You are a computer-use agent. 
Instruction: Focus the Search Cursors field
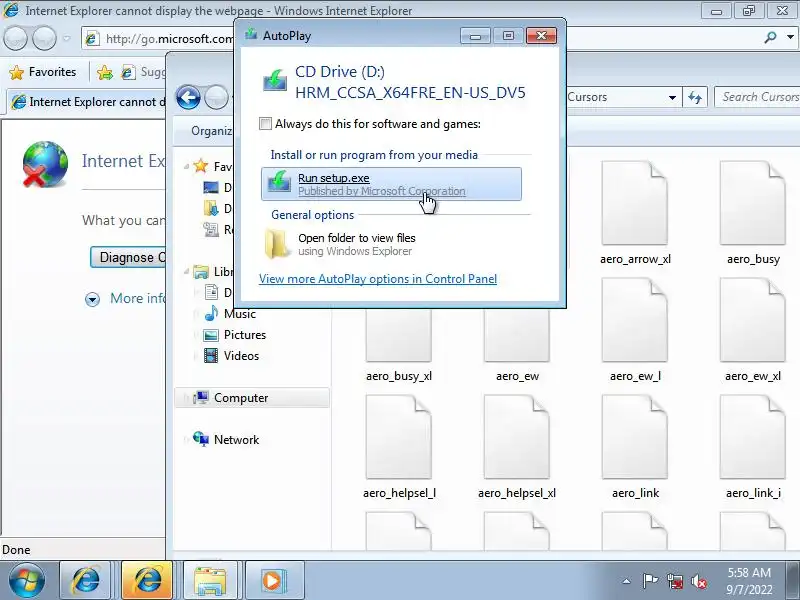[757, 97]
